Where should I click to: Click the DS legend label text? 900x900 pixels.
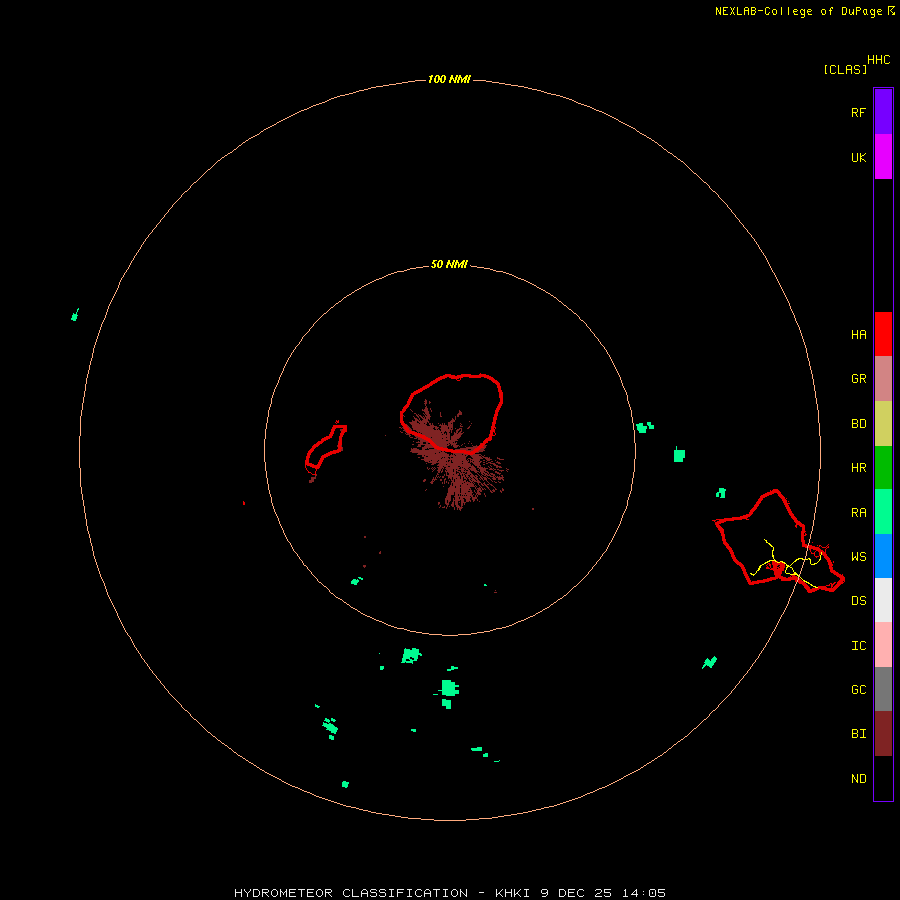coord(859,601)
